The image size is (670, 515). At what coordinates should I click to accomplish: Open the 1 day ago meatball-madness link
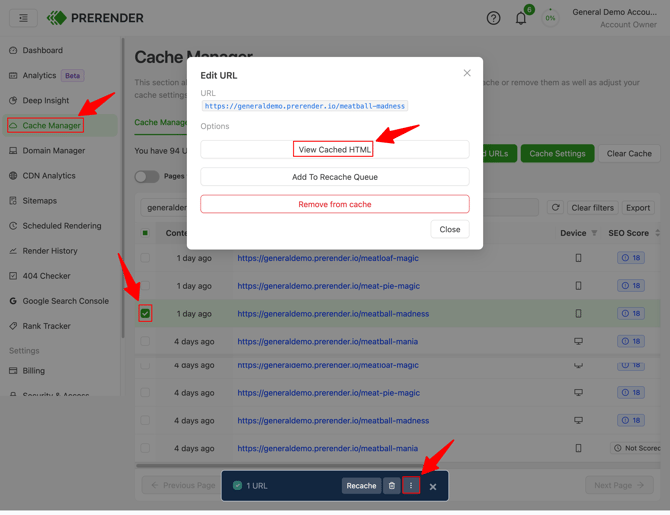click(333, 314)
